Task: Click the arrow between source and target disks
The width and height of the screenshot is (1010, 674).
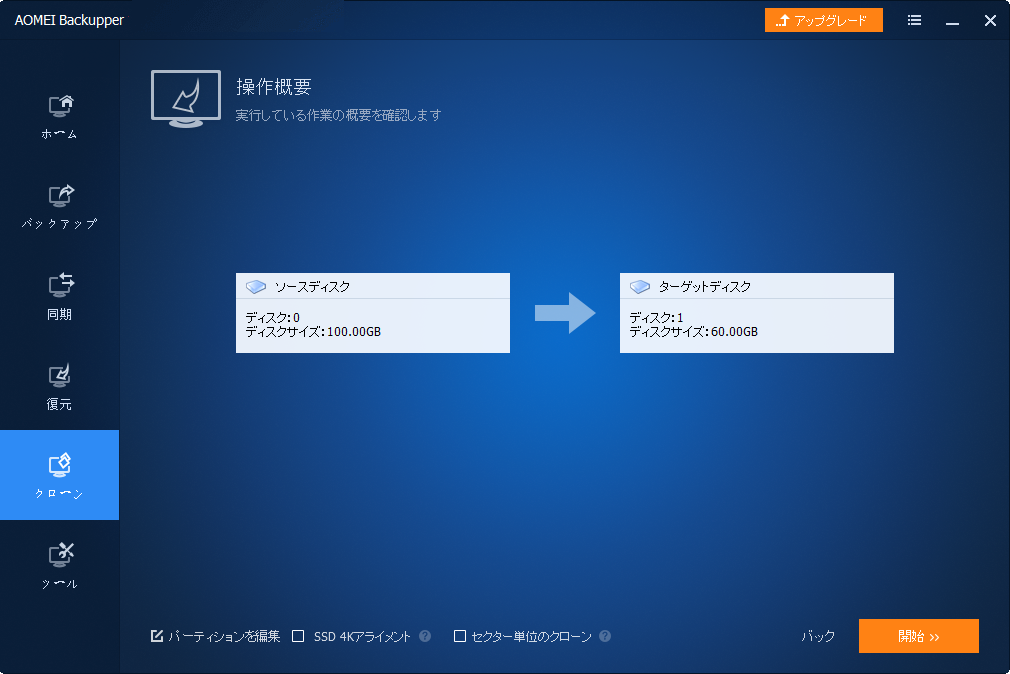Action: [x=564, y=313]
